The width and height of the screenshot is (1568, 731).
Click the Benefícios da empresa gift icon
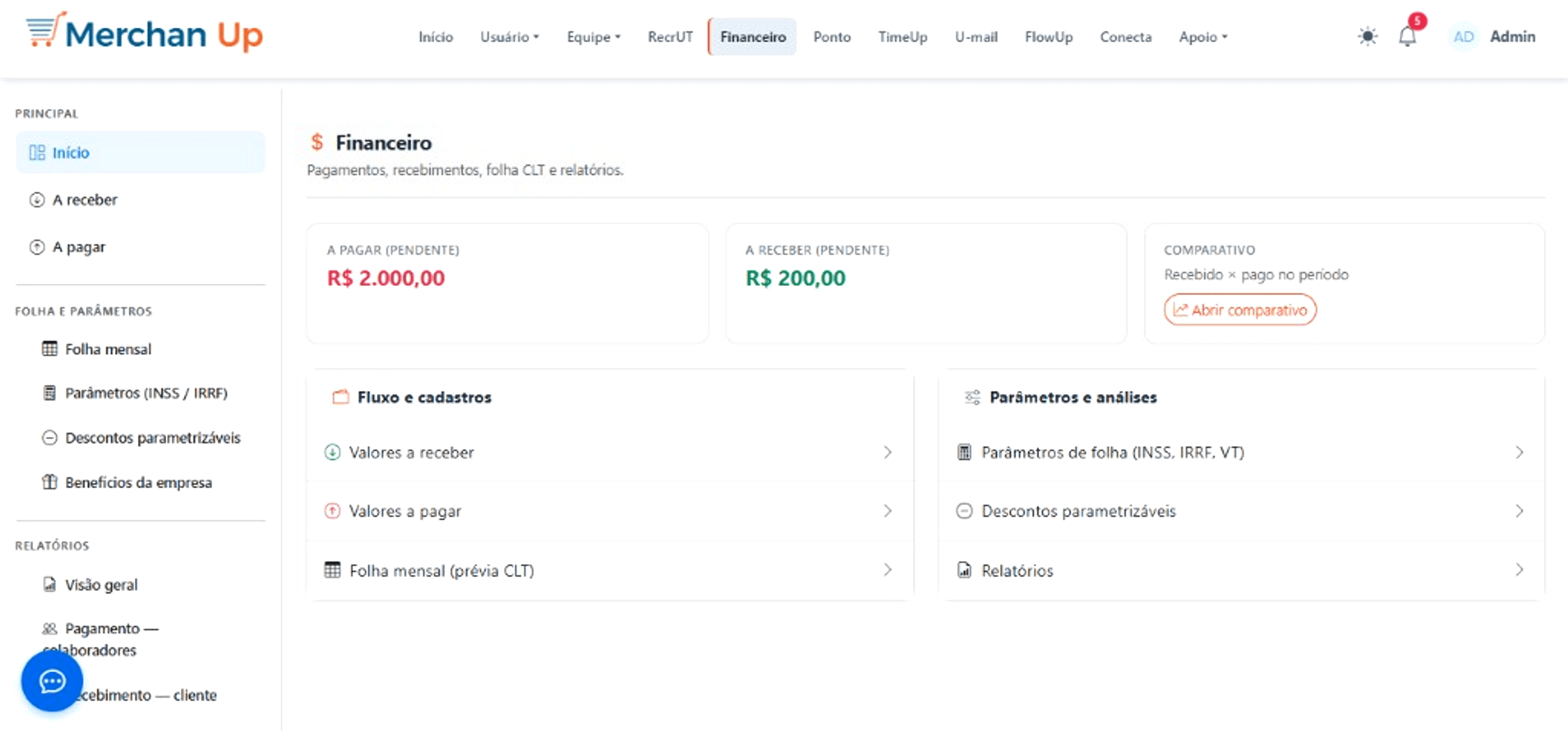pyautogui.click(x=50, y=482)
